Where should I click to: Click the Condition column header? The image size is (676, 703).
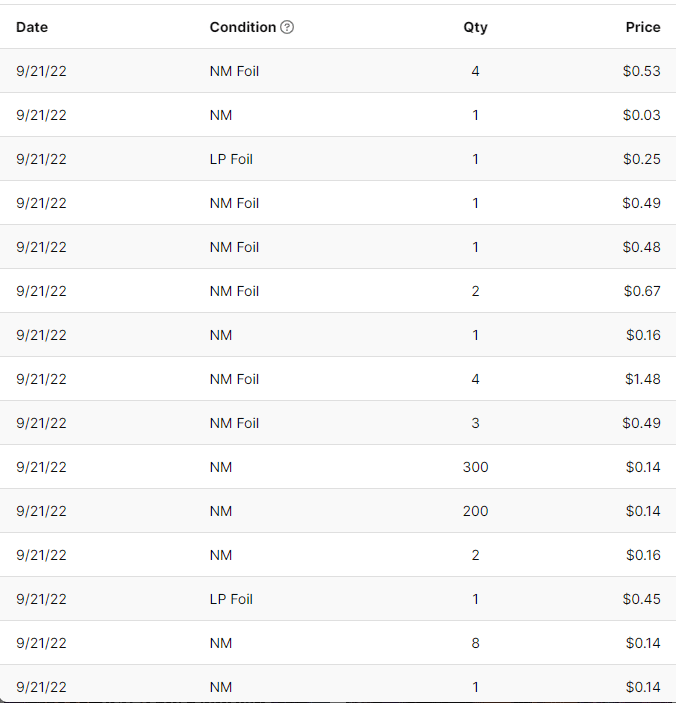(x=243, y=27)
